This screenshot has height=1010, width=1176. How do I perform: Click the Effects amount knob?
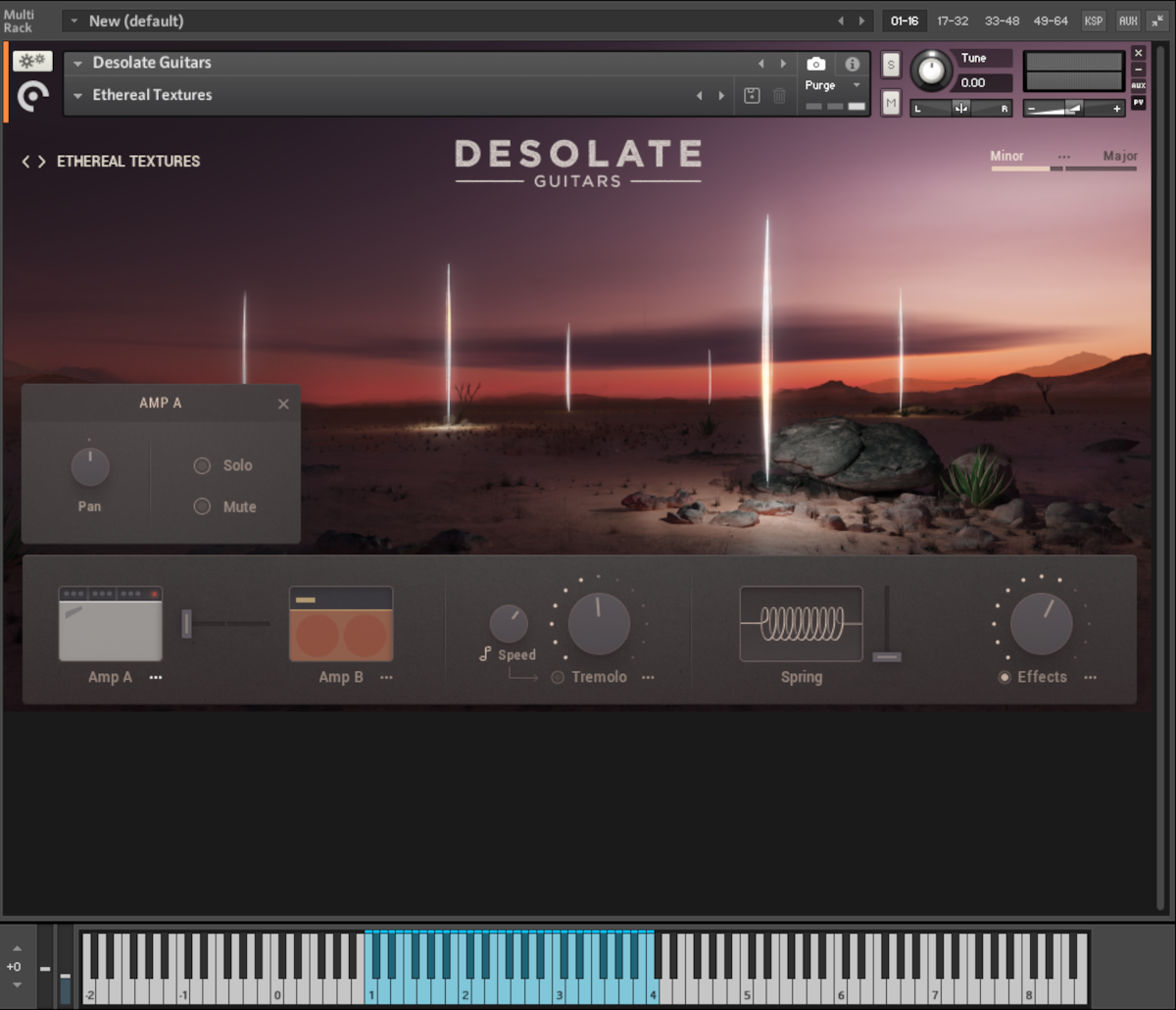[x=1041, y=624]
